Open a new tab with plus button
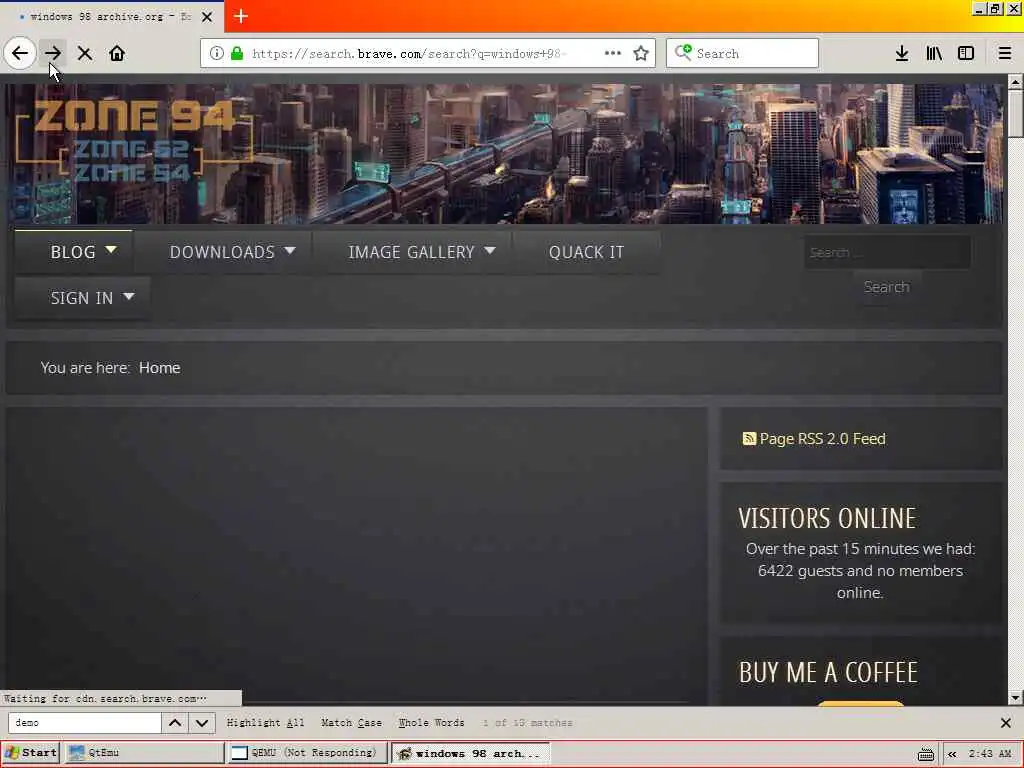 tap(241, 16)
